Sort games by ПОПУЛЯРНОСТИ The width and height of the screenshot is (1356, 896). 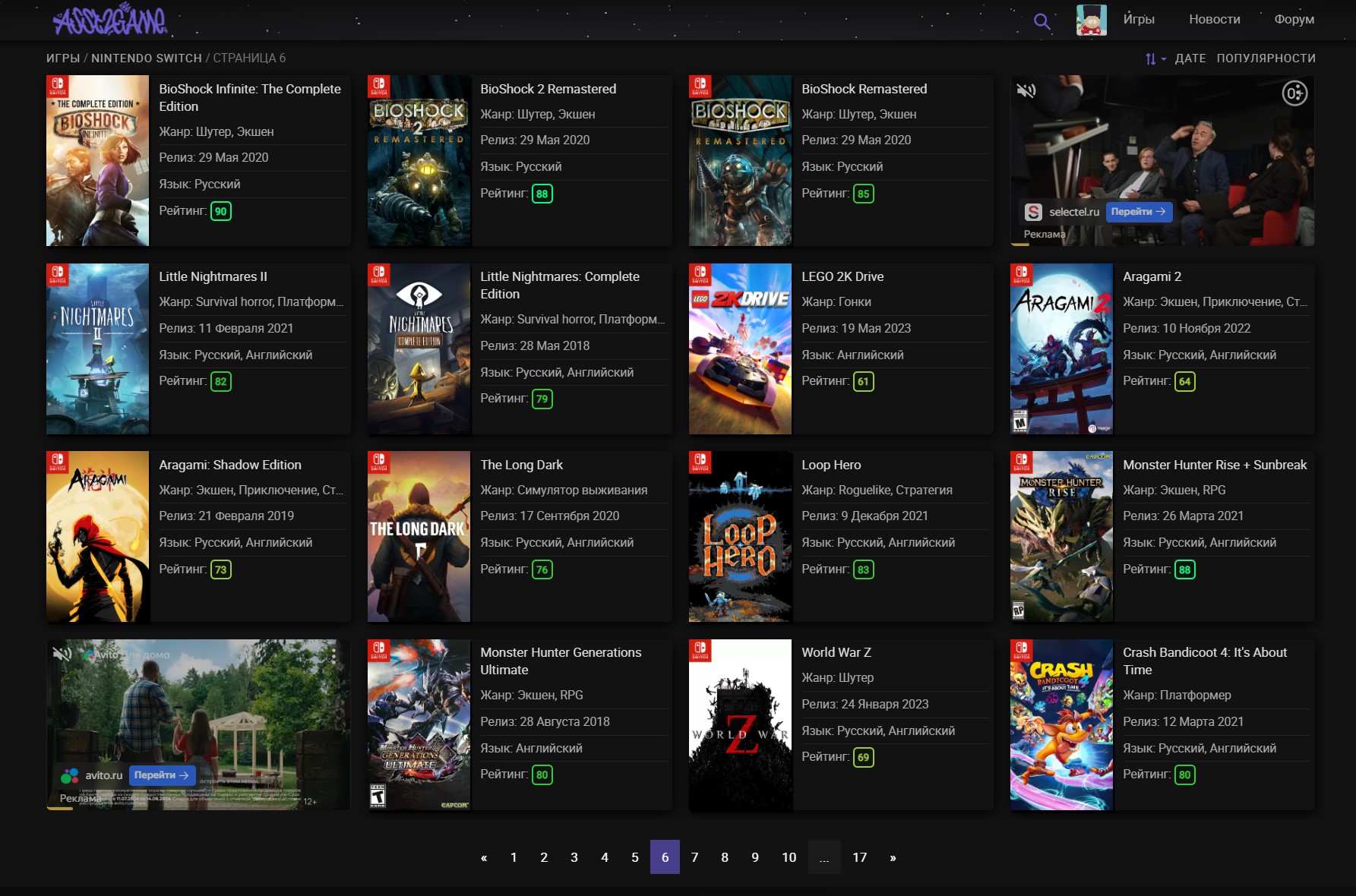click(x=1266, y=58)
